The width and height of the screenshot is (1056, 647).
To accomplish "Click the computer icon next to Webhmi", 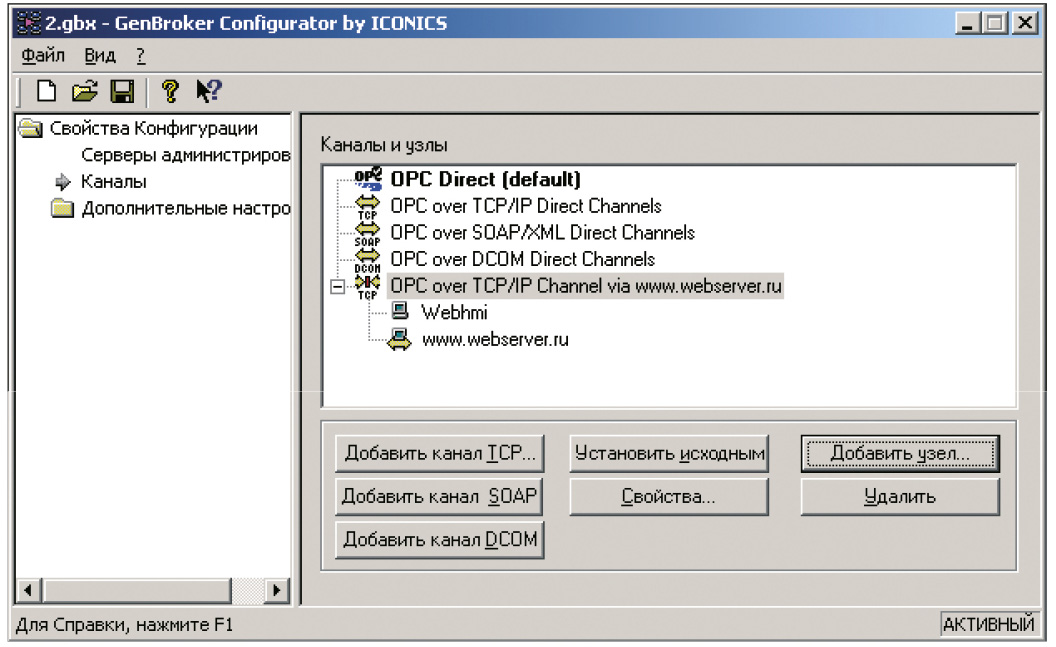I will point(400,310).
